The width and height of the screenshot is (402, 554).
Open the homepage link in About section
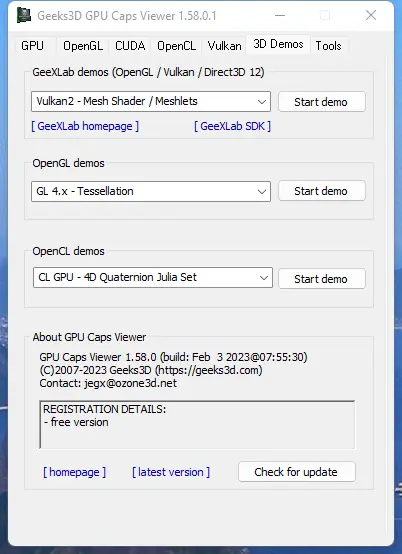point(75,472)
